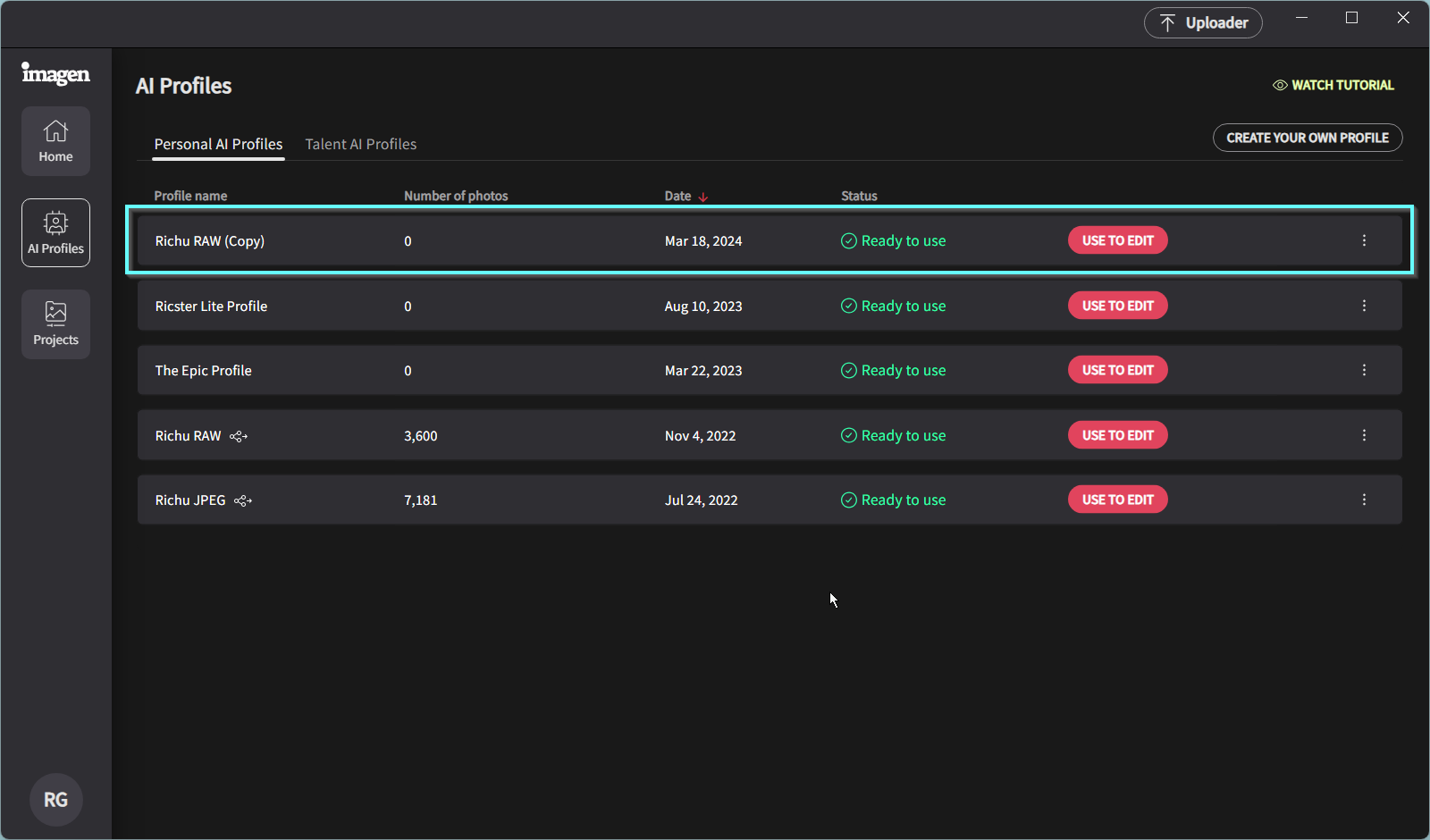This screenshot has height=840, width=1430.
Task: Select Ricster Lite Profile name
Action: point(211,307)
